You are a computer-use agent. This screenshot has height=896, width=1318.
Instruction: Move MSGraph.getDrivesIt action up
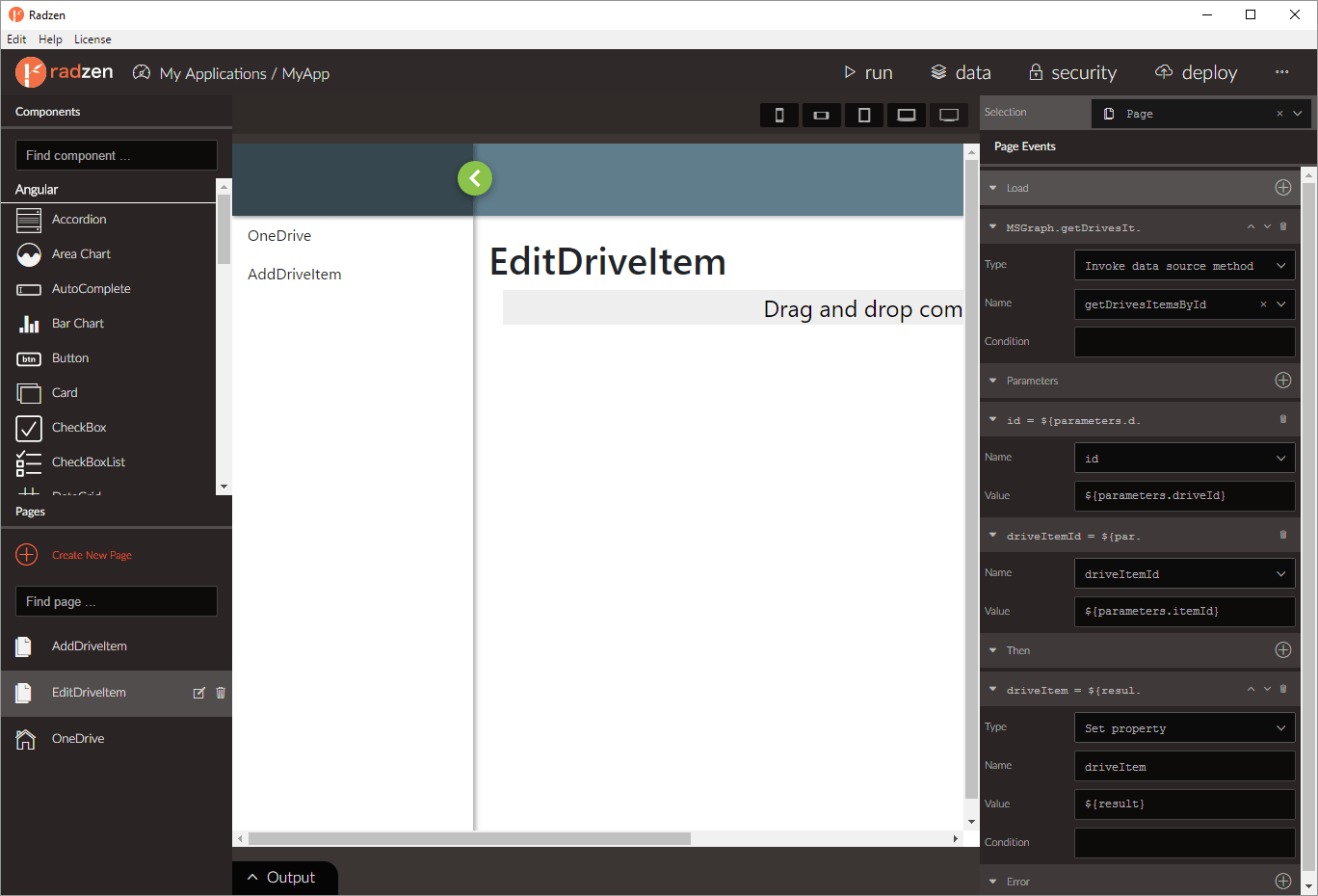point(1251,226)
